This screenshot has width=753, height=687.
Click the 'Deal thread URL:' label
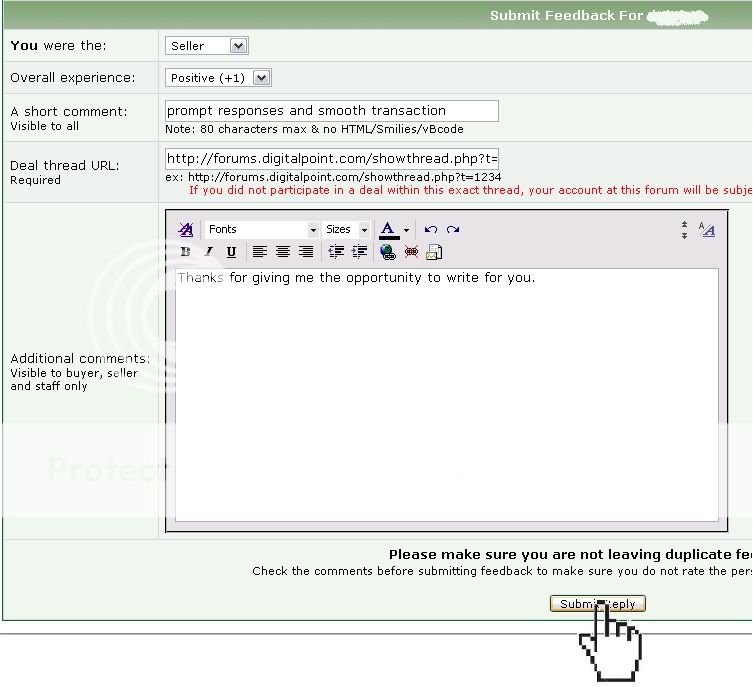pos(65,166)
